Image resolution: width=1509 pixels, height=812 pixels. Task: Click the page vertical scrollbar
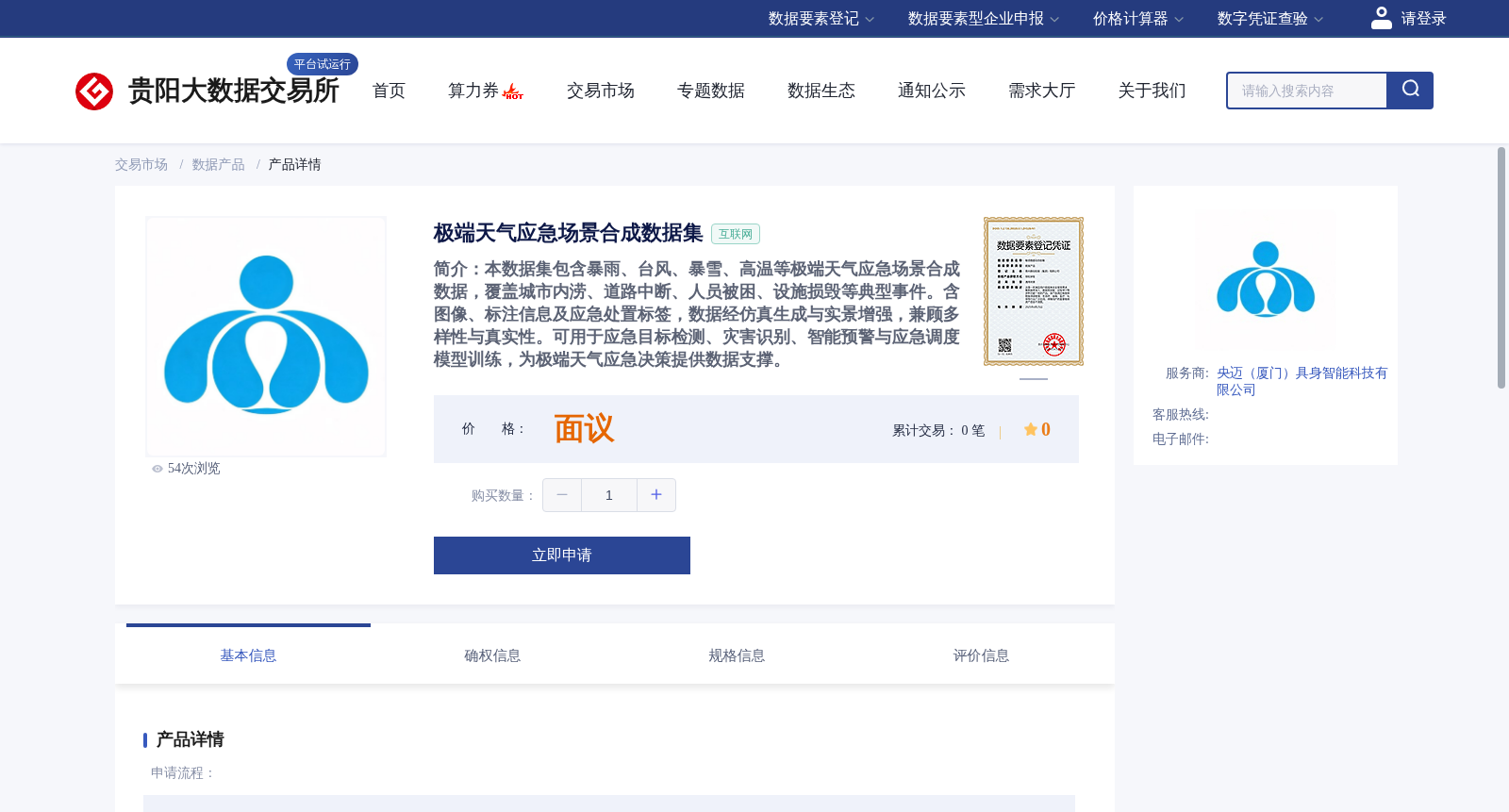[1501, 268]
